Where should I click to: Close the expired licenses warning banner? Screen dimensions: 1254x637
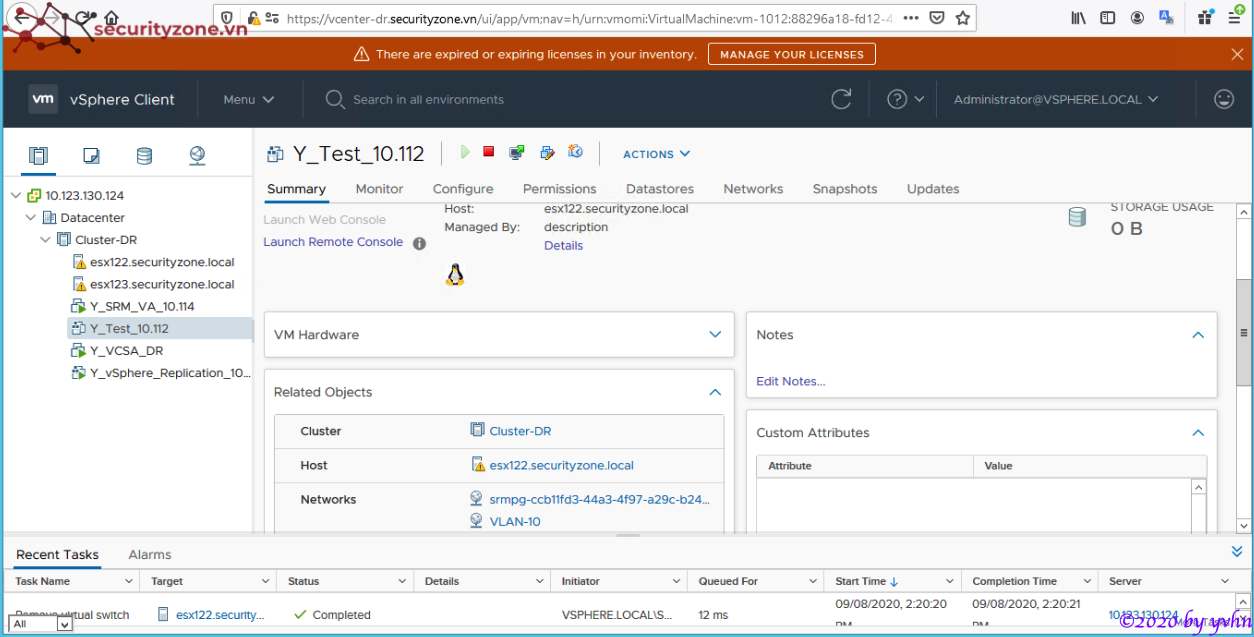[x=1237, y=54]
